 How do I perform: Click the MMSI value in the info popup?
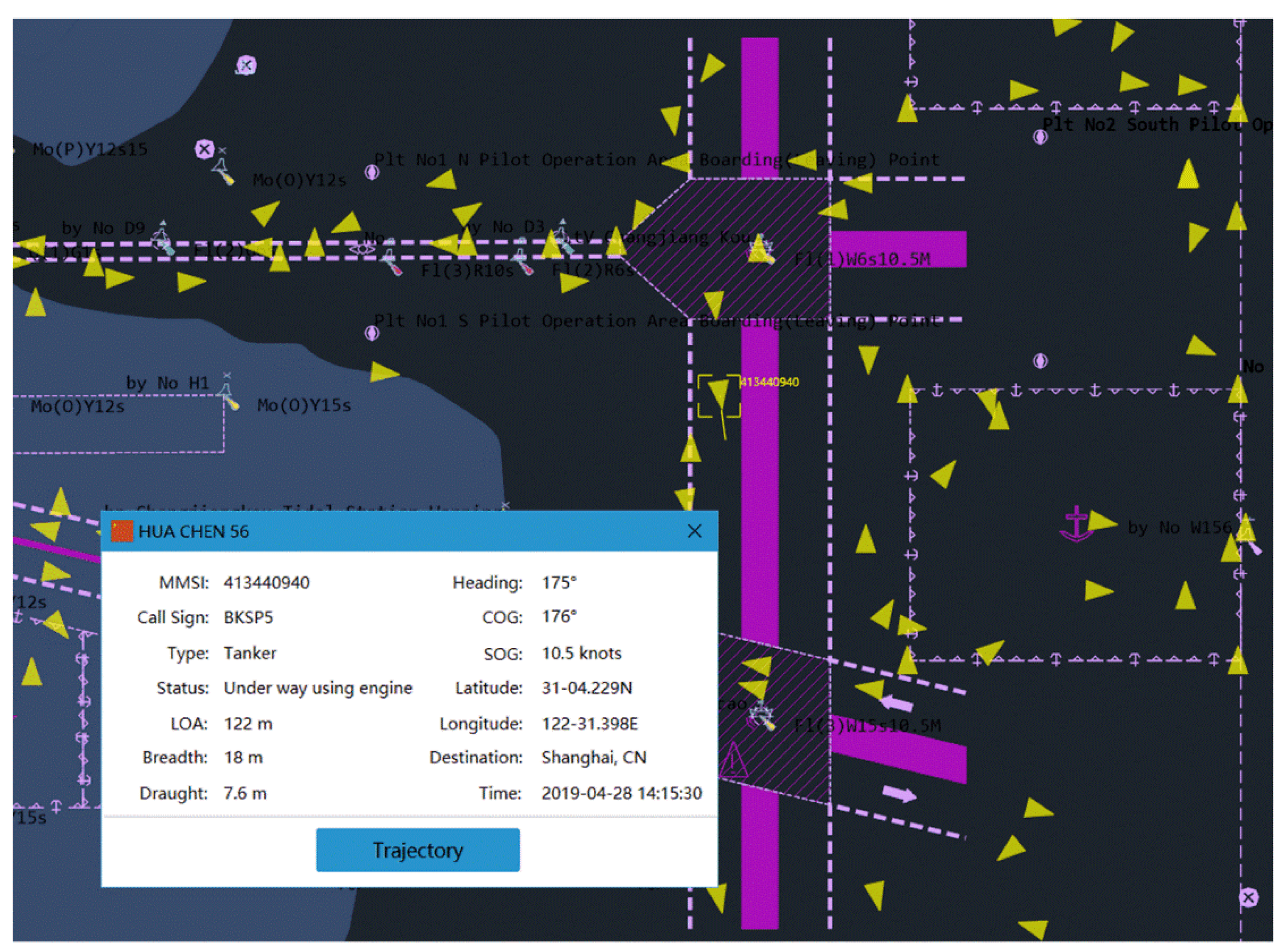tap(266, 583)
